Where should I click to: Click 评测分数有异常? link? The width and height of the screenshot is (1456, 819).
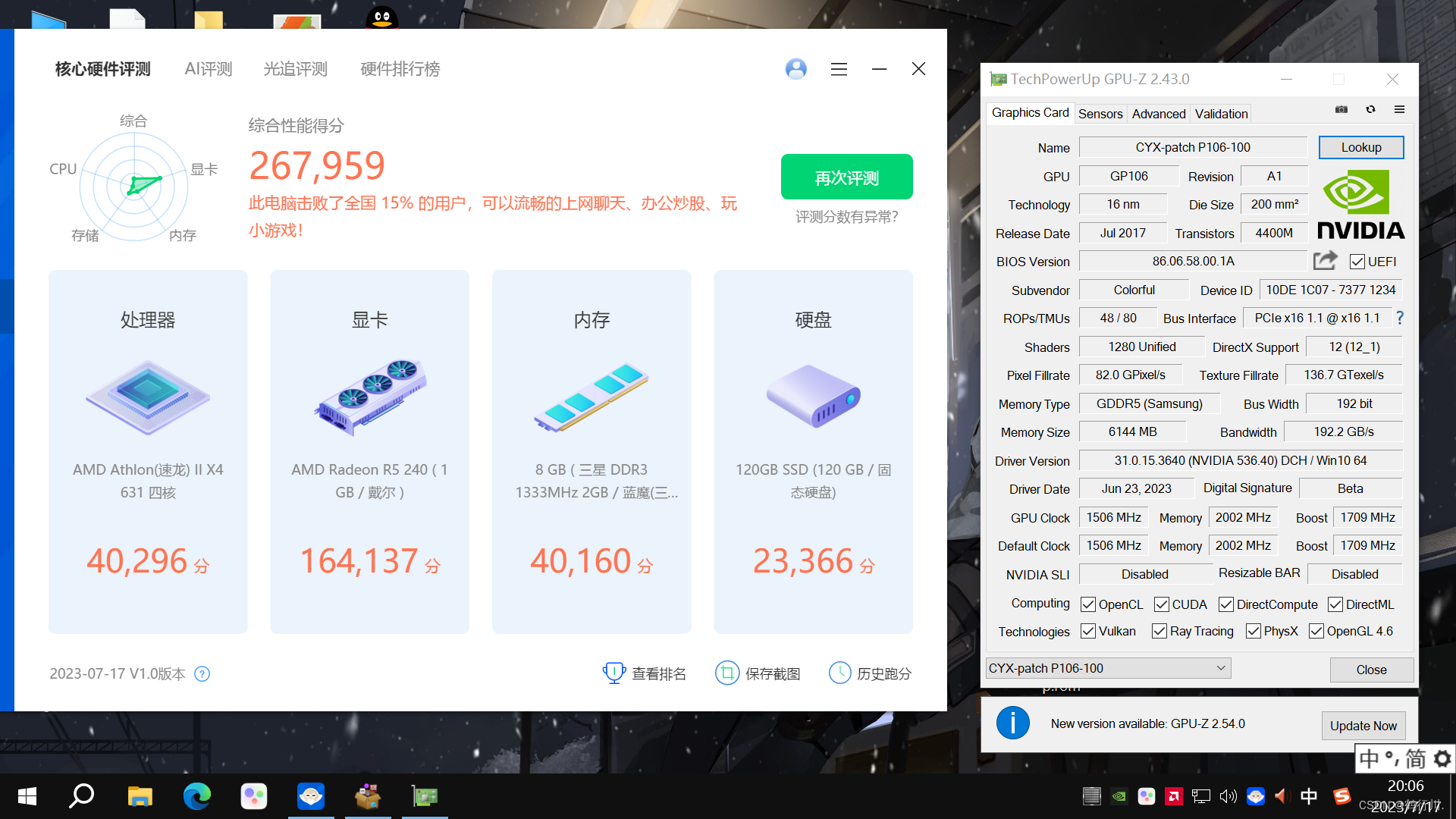pos(846,217)
